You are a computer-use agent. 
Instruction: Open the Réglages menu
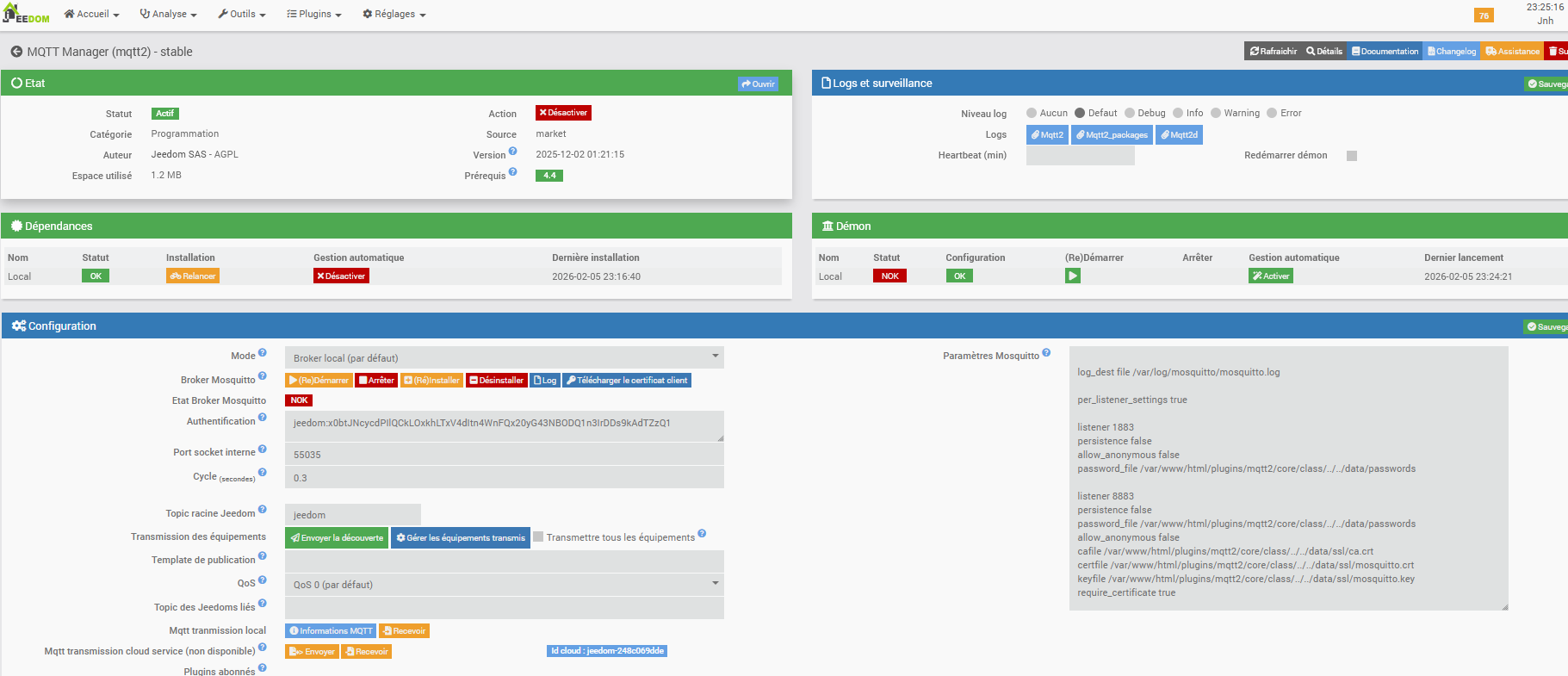(x=394, y=14)
